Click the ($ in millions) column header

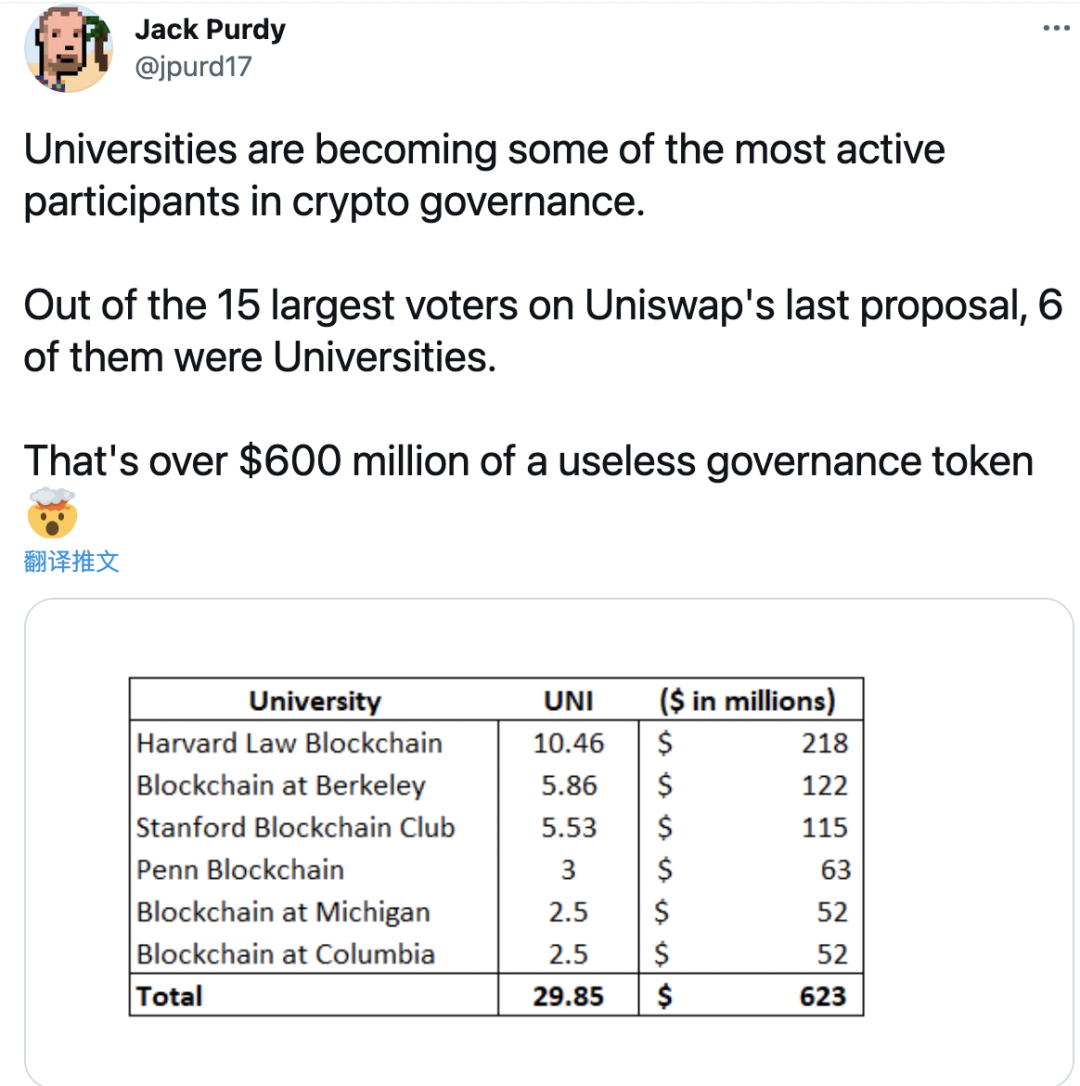747,701
